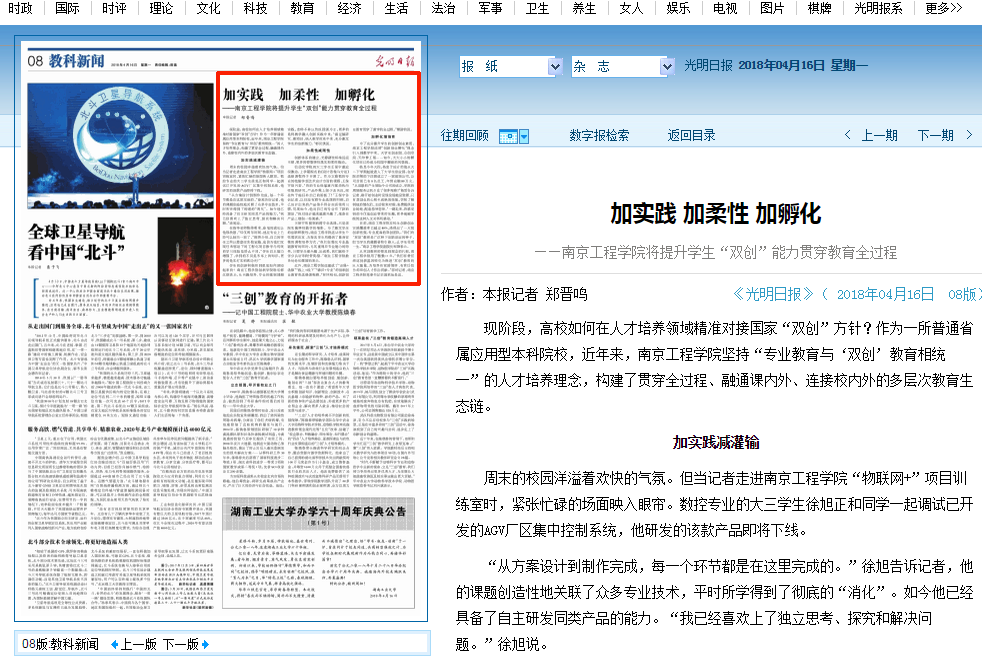Click the blue arrow after 下一版
The width and height of the screenshot is (982, 661).
click(x=205, y=644)
